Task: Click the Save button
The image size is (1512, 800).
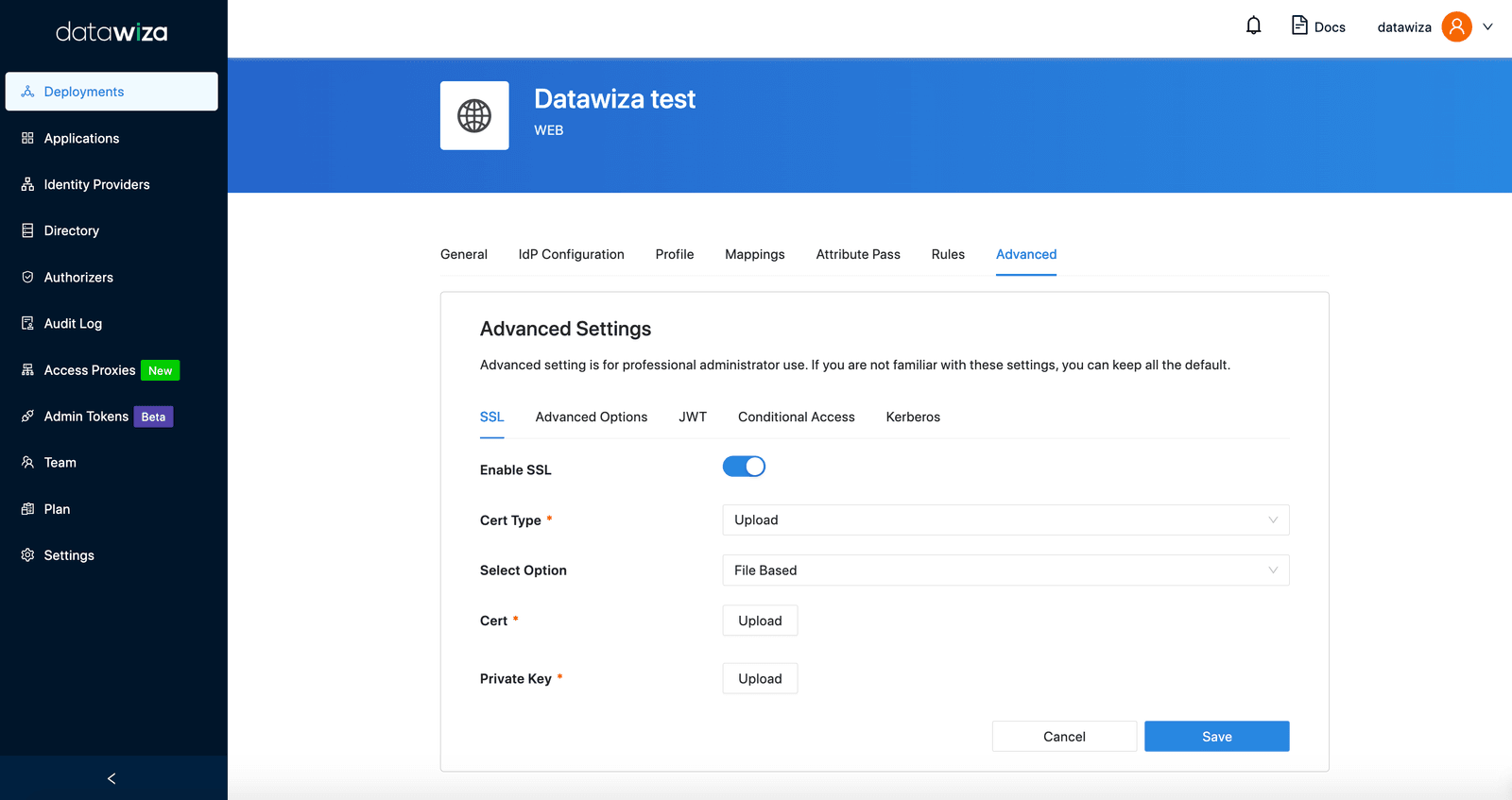Action: tap(1217, 737)
